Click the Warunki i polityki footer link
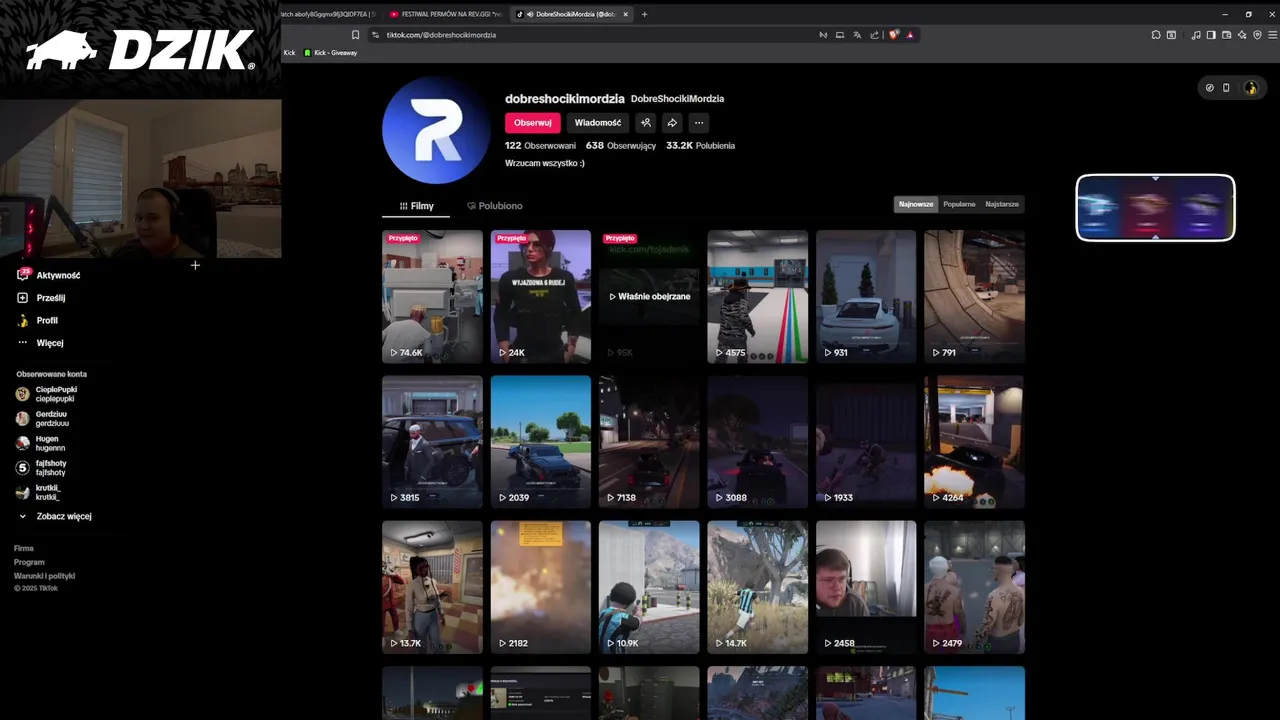The height and width of the screenshot is (720, 1280). coord(44,576)
